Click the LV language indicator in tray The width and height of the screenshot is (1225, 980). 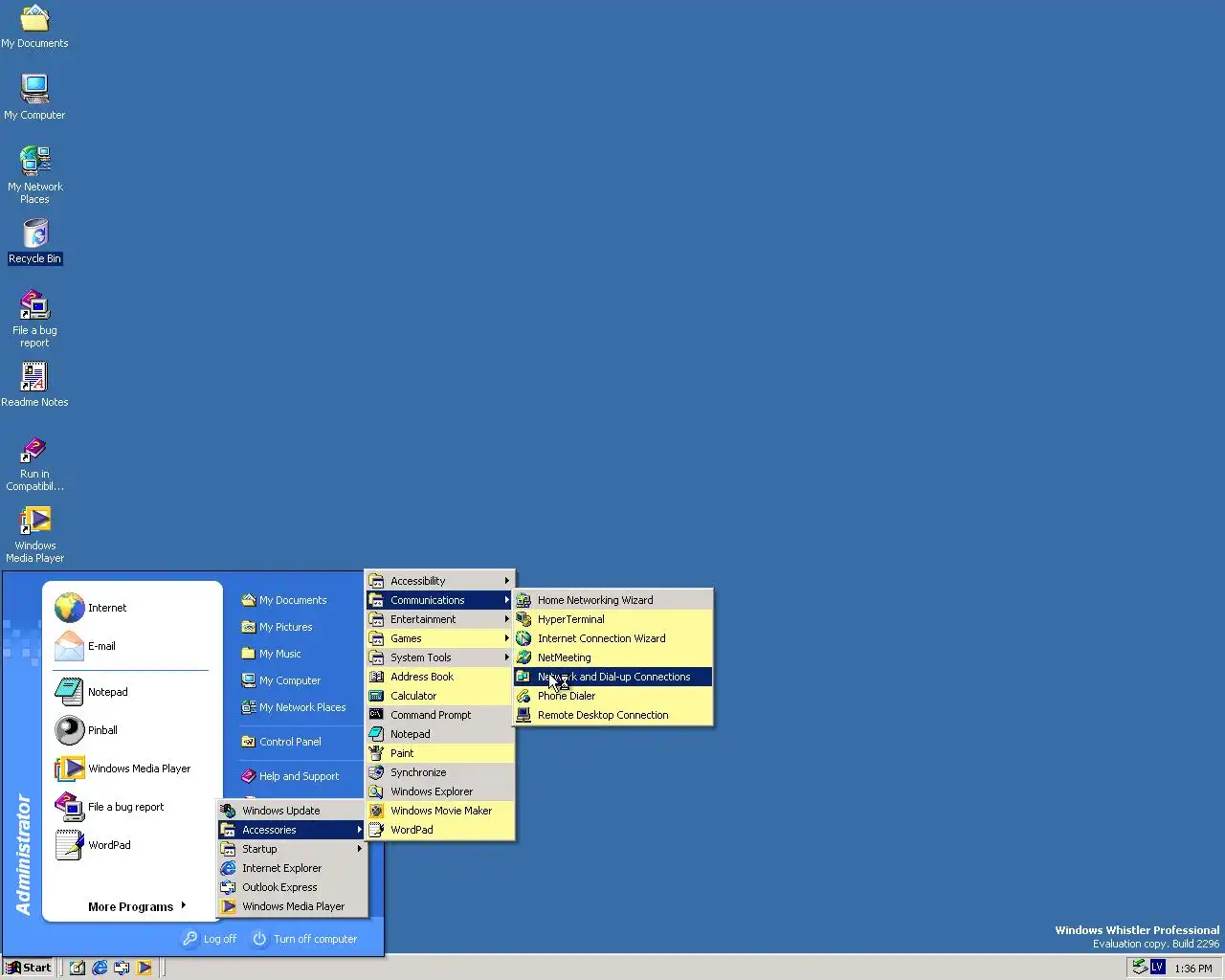1157,968
